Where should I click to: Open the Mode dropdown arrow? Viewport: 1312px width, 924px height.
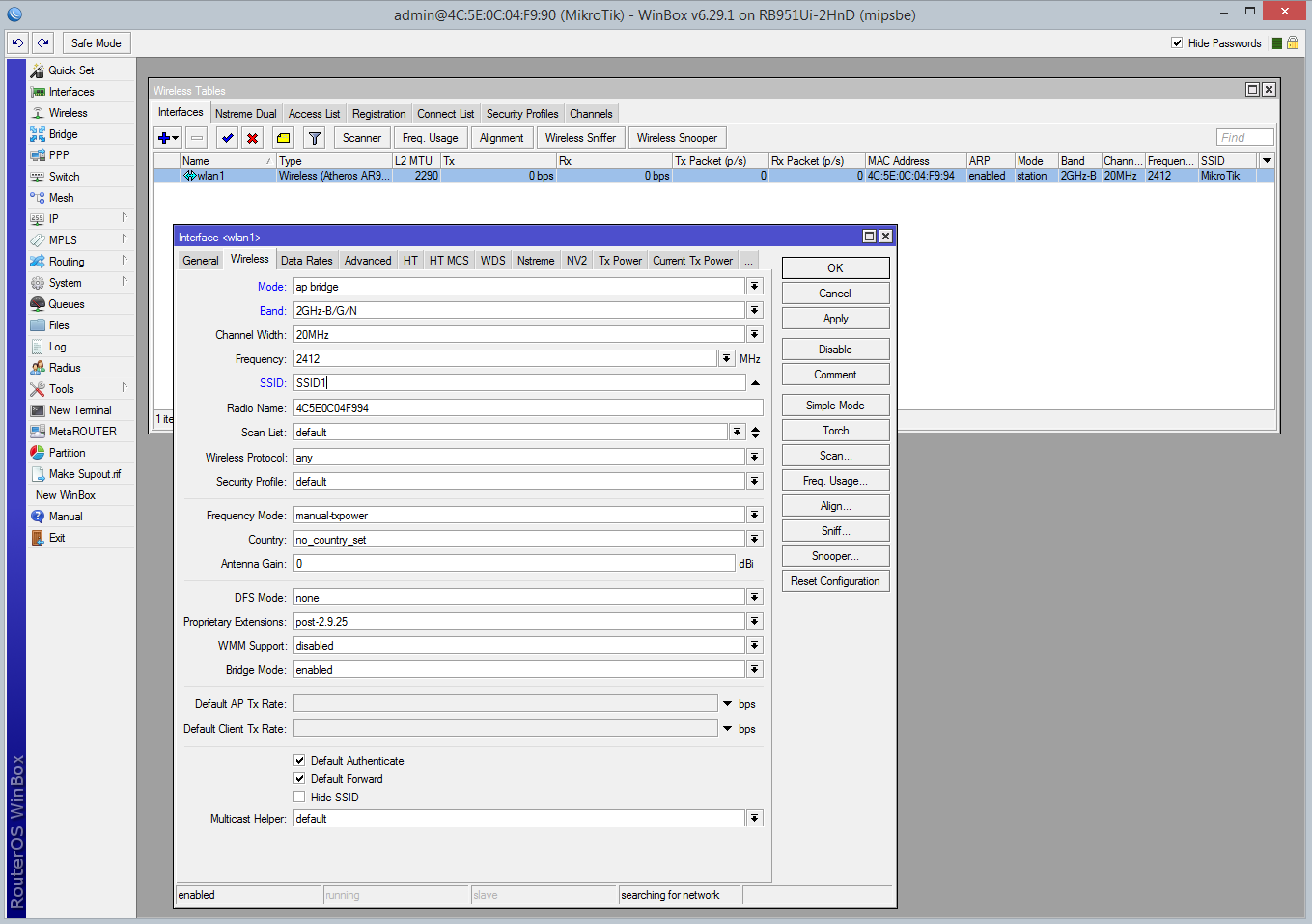pos(755,286)
